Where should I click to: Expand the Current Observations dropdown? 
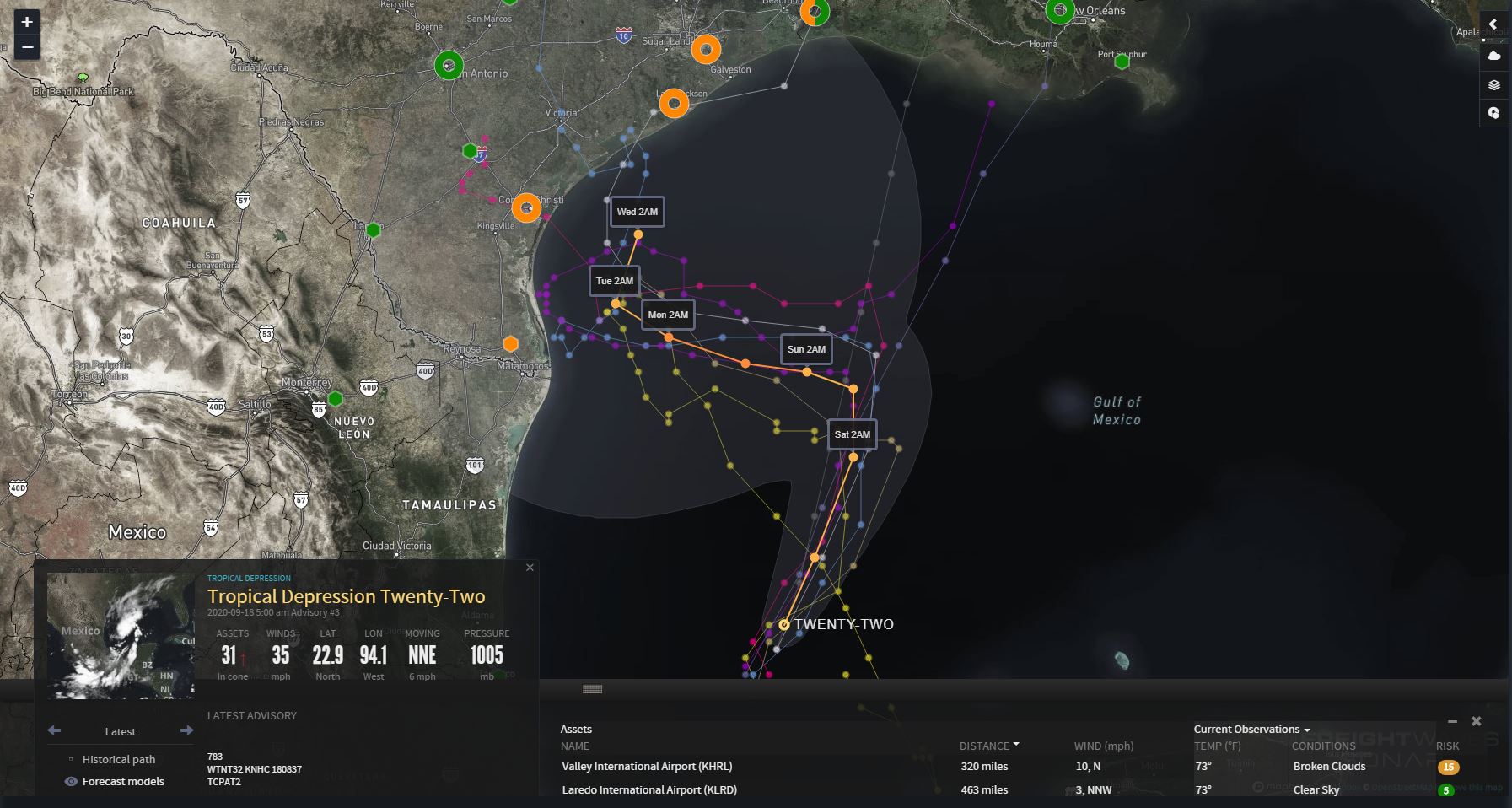pos(1251,730)
